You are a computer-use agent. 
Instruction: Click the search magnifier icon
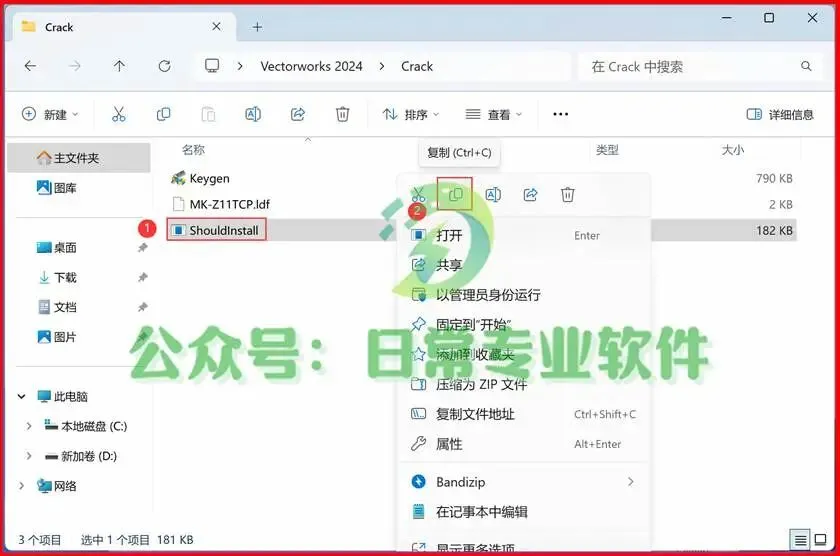806,66
